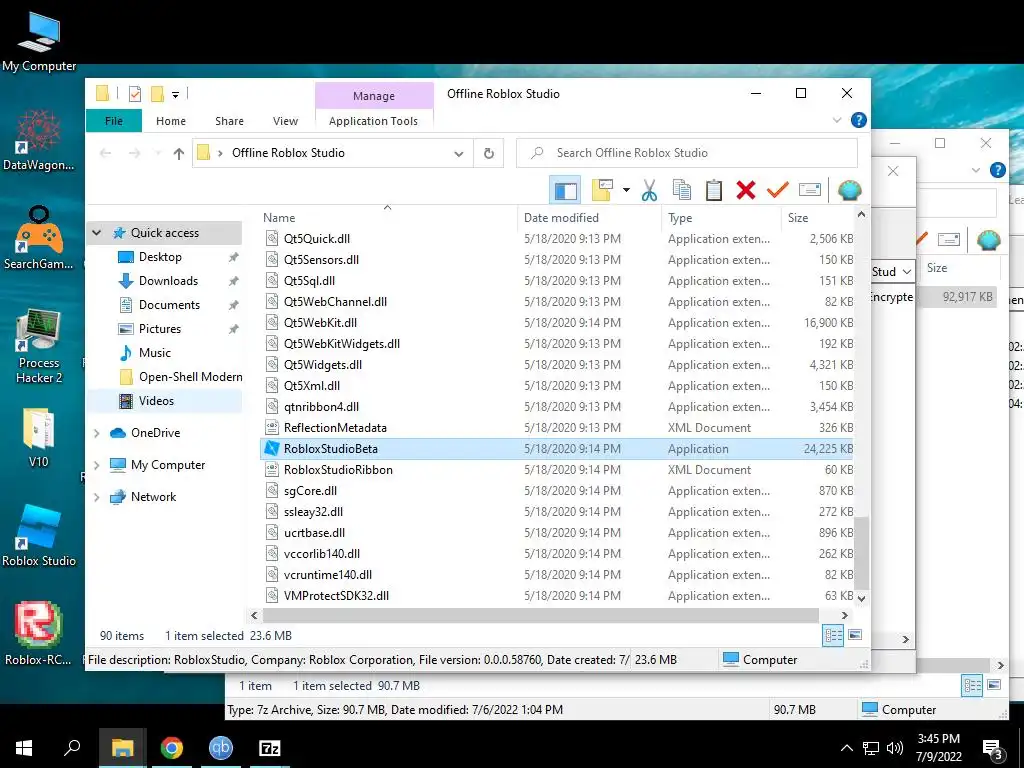Switch to large icons view layout
The height and width of the screenshot is (768, 1024).
click(x=855, y=635)
